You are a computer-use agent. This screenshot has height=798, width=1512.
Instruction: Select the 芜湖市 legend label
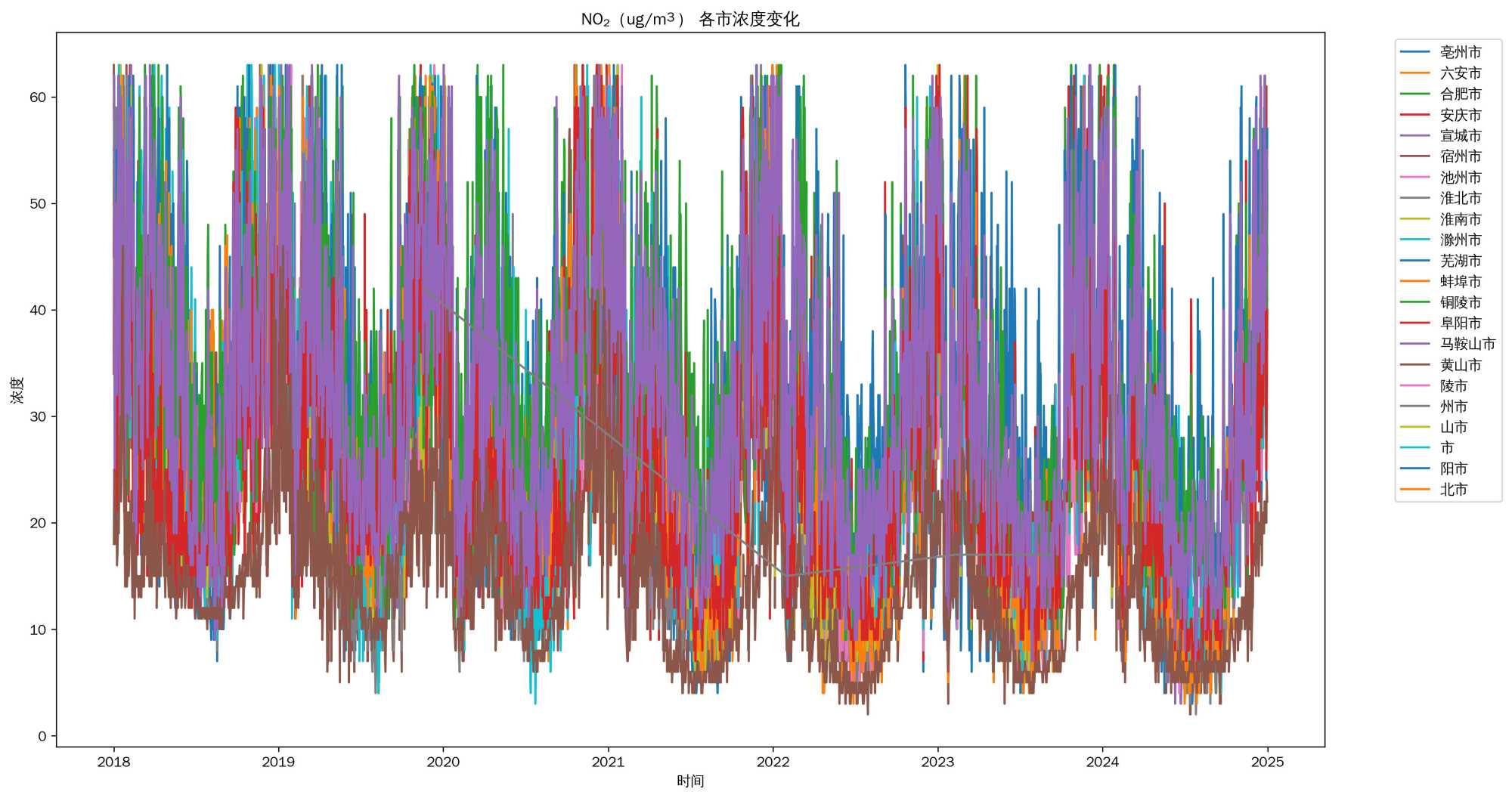point(1460,261)
